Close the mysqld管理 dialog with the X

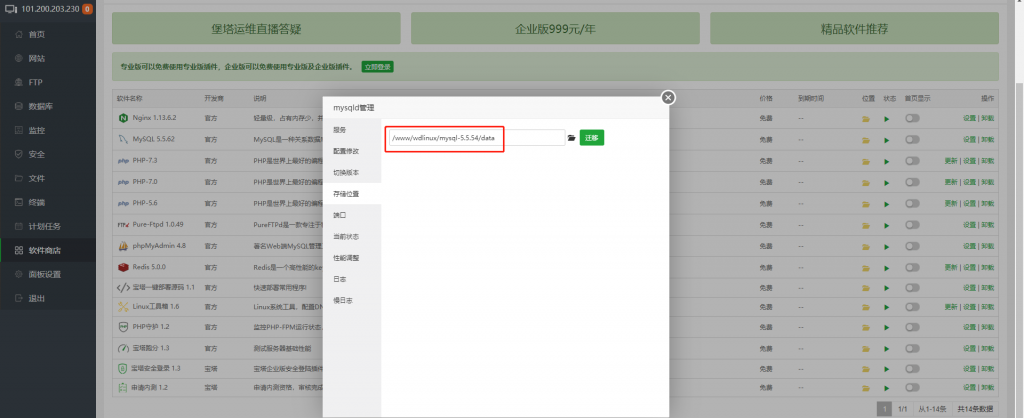pyautogui.click(x=667, y=97)
